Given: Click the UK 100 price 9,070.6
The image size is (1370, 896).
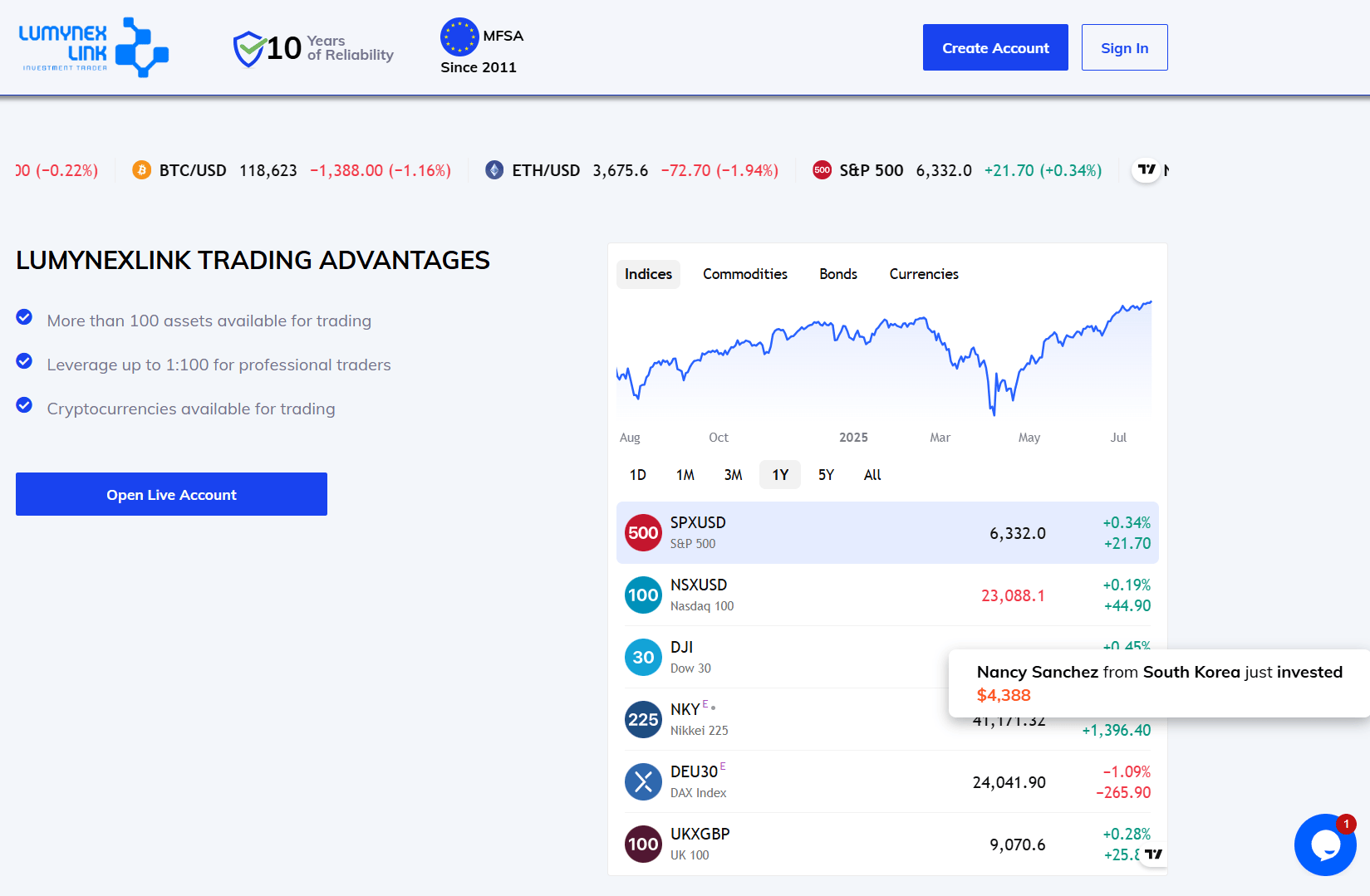Looking at the screenshot, I should click(1017, 845).
